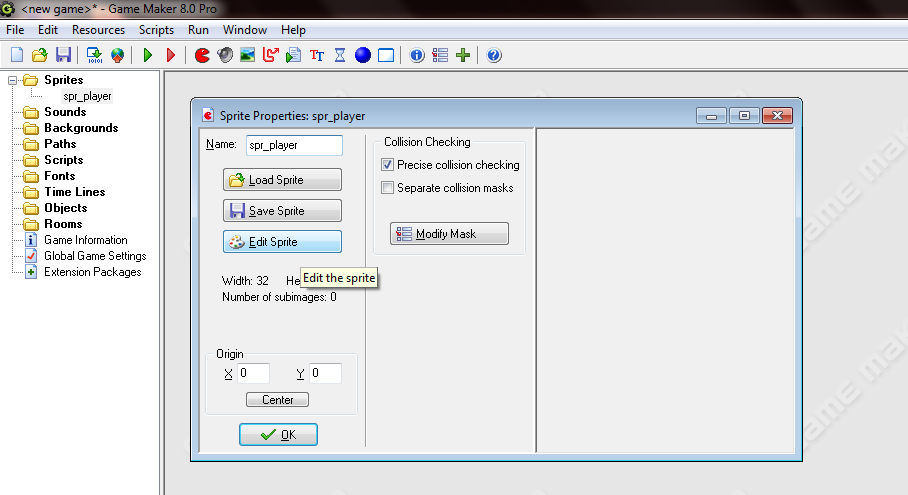Create a font TT icon
Viewport: 908px width, 495px height.
[317, 55]
